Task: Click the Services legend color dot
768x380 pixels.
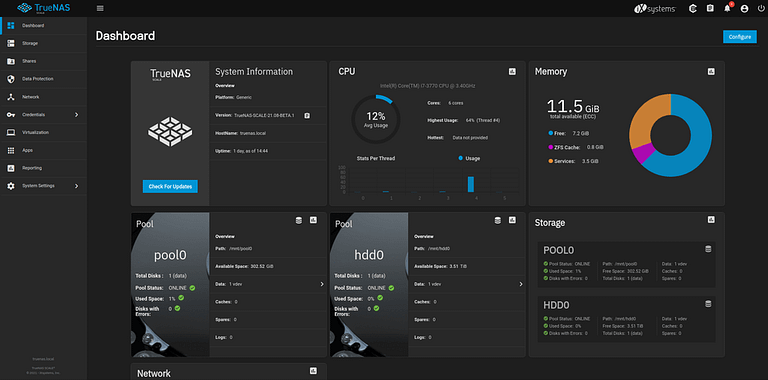Action: click(551, 161)
